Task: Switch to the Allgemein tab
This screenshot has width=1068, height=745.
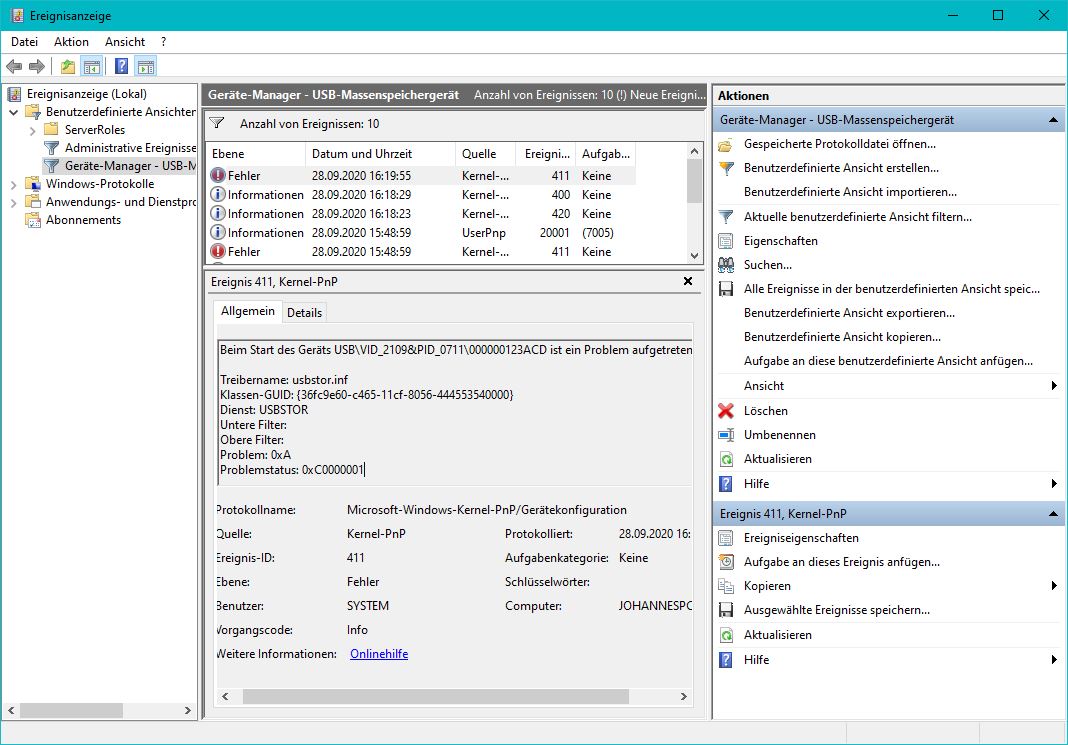Action: click(x=248, y=311)
